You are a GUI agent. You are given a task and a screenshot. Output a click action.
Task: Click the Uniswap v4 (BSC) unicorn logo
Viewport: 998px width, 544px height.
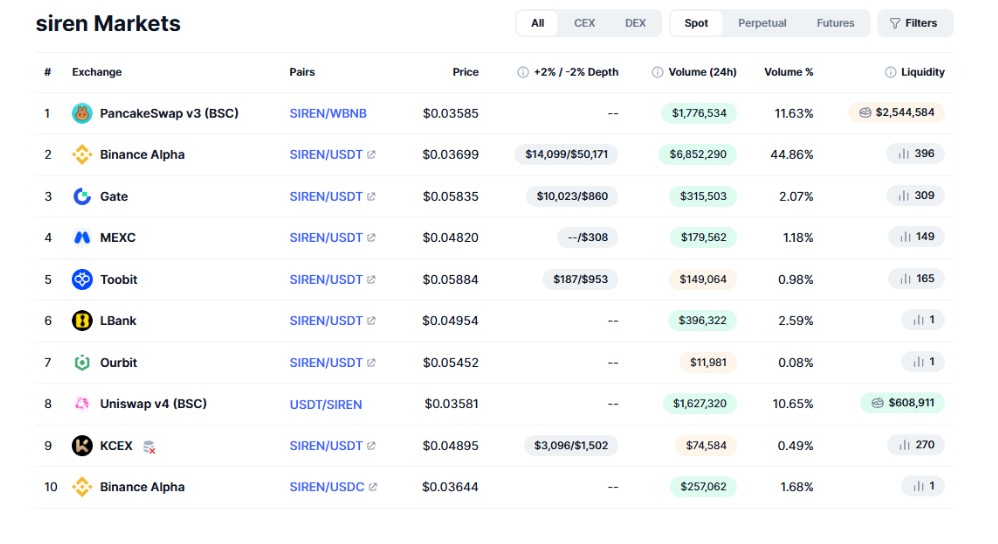(82, 403)
